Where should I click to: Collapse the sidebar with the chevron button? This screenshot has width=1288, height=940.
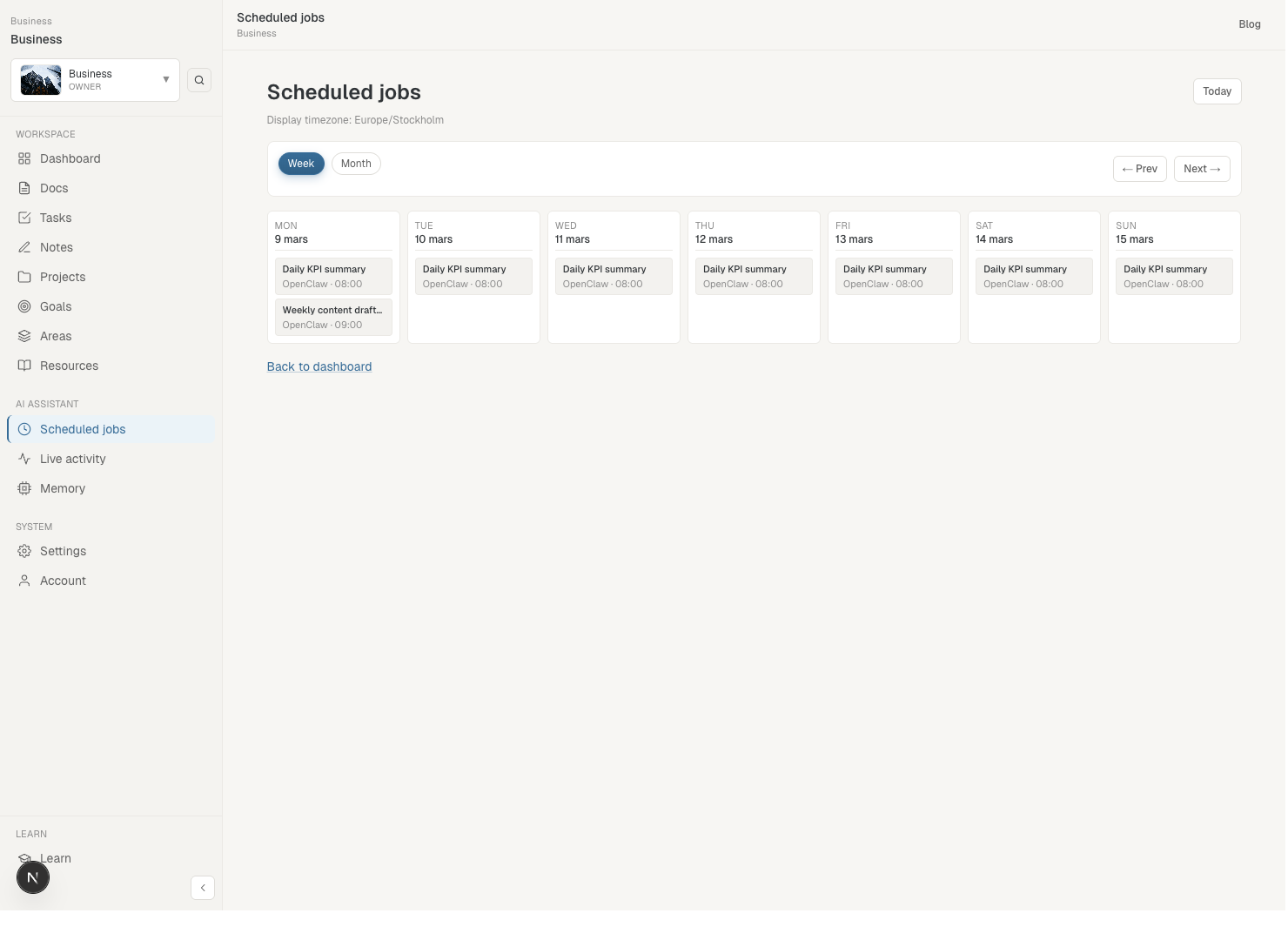click(203, 888)
